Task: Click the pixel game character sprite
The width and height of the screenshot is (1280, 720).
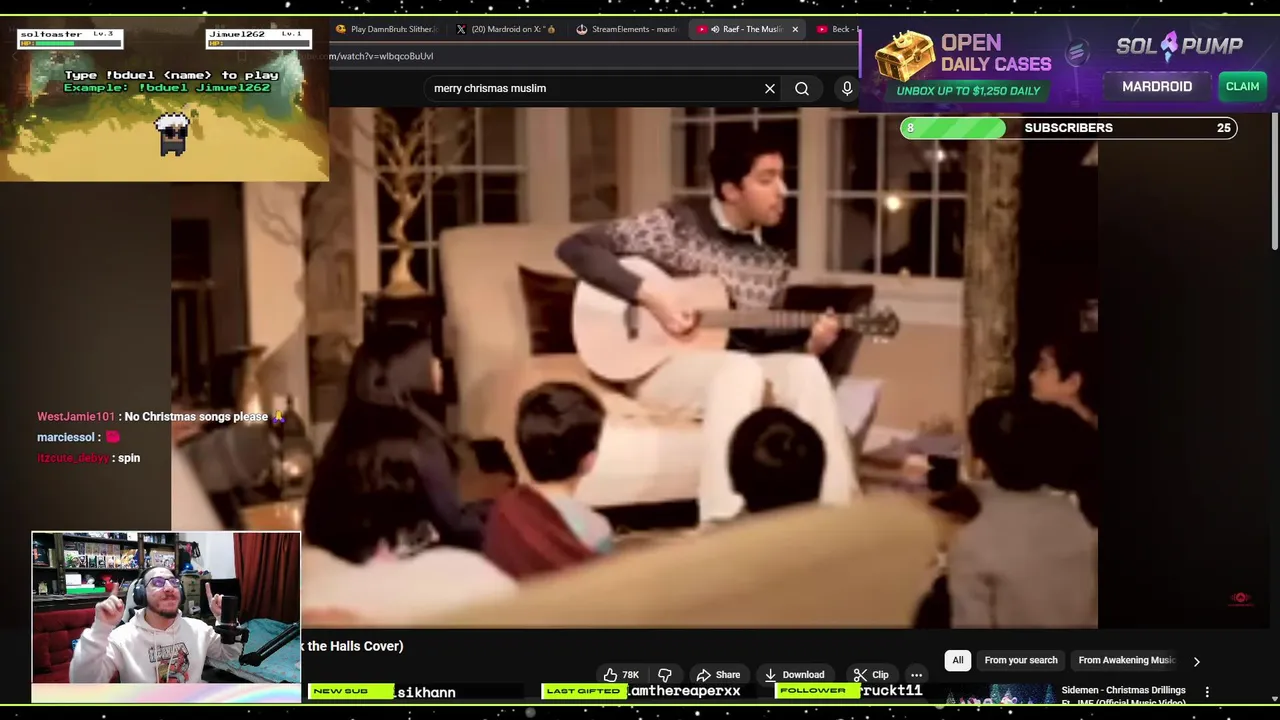Action: click(173, 134)
